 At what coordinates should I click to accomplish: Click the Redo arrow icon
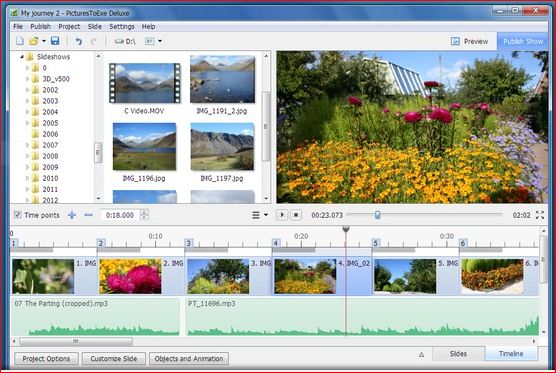94,41
